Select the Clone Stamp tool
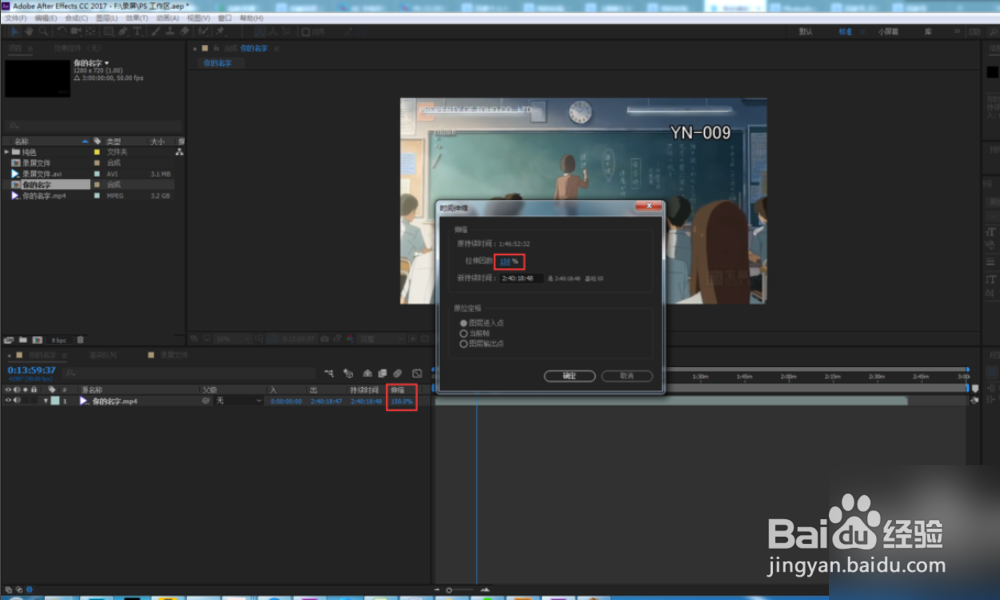This screenshot has height=600, width=1000. tap(170, 31)
